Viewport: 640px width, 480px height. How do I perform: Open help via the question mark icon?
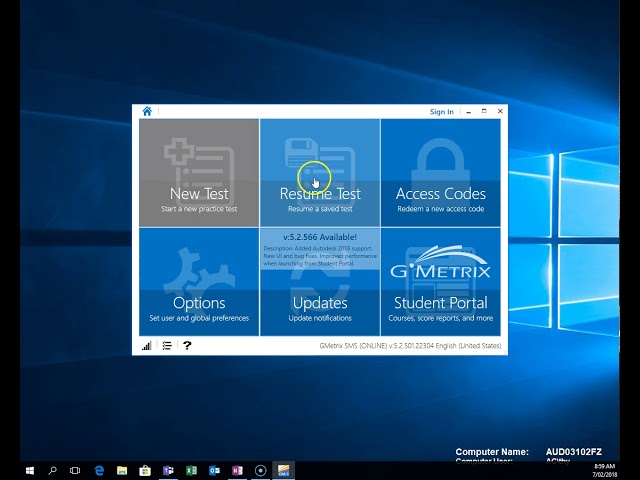(187, 346)
